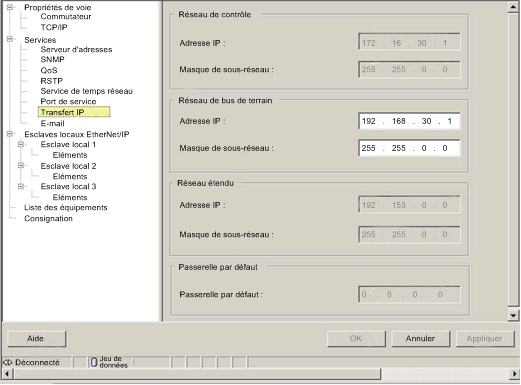Open Eléments under Esclave local 2
Screen dimensions: 521x385
(70, 176)
